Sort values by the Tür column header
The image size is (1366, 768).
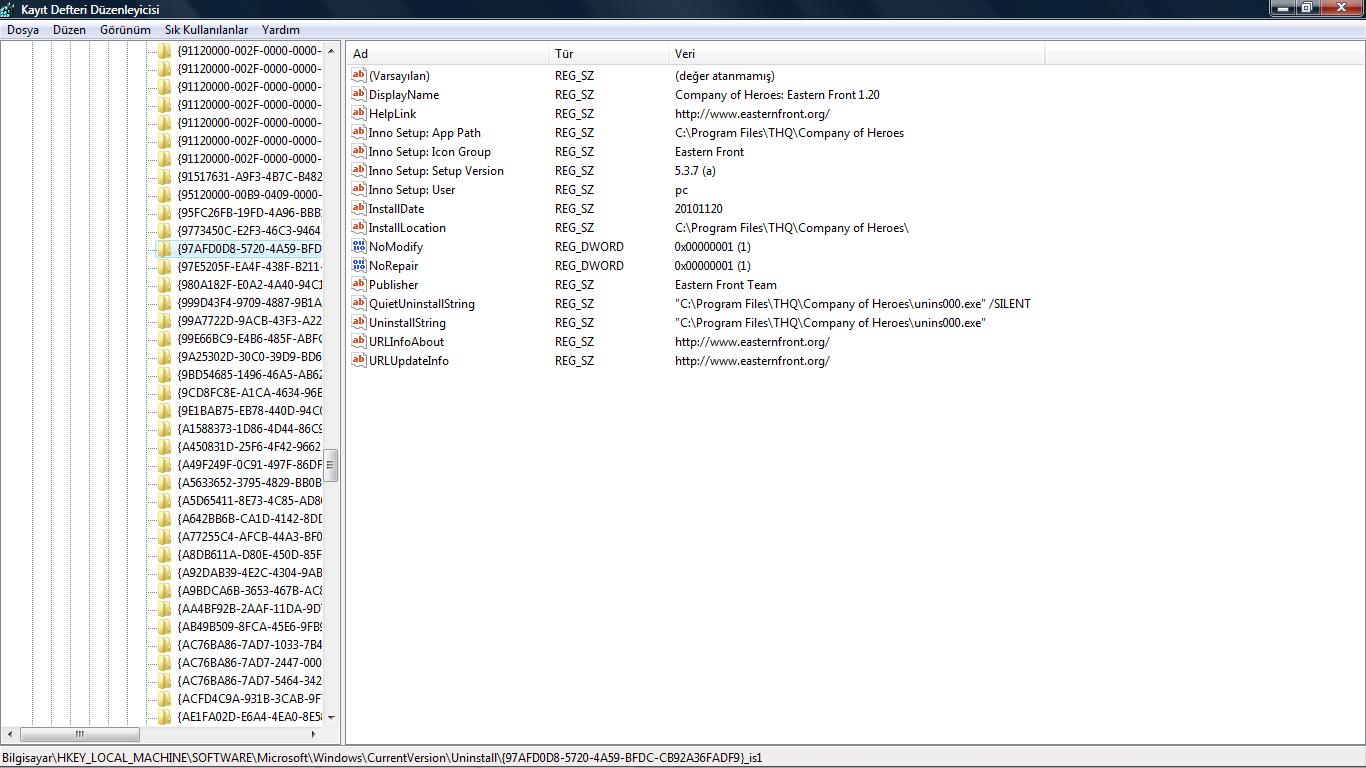coord(610,54)
